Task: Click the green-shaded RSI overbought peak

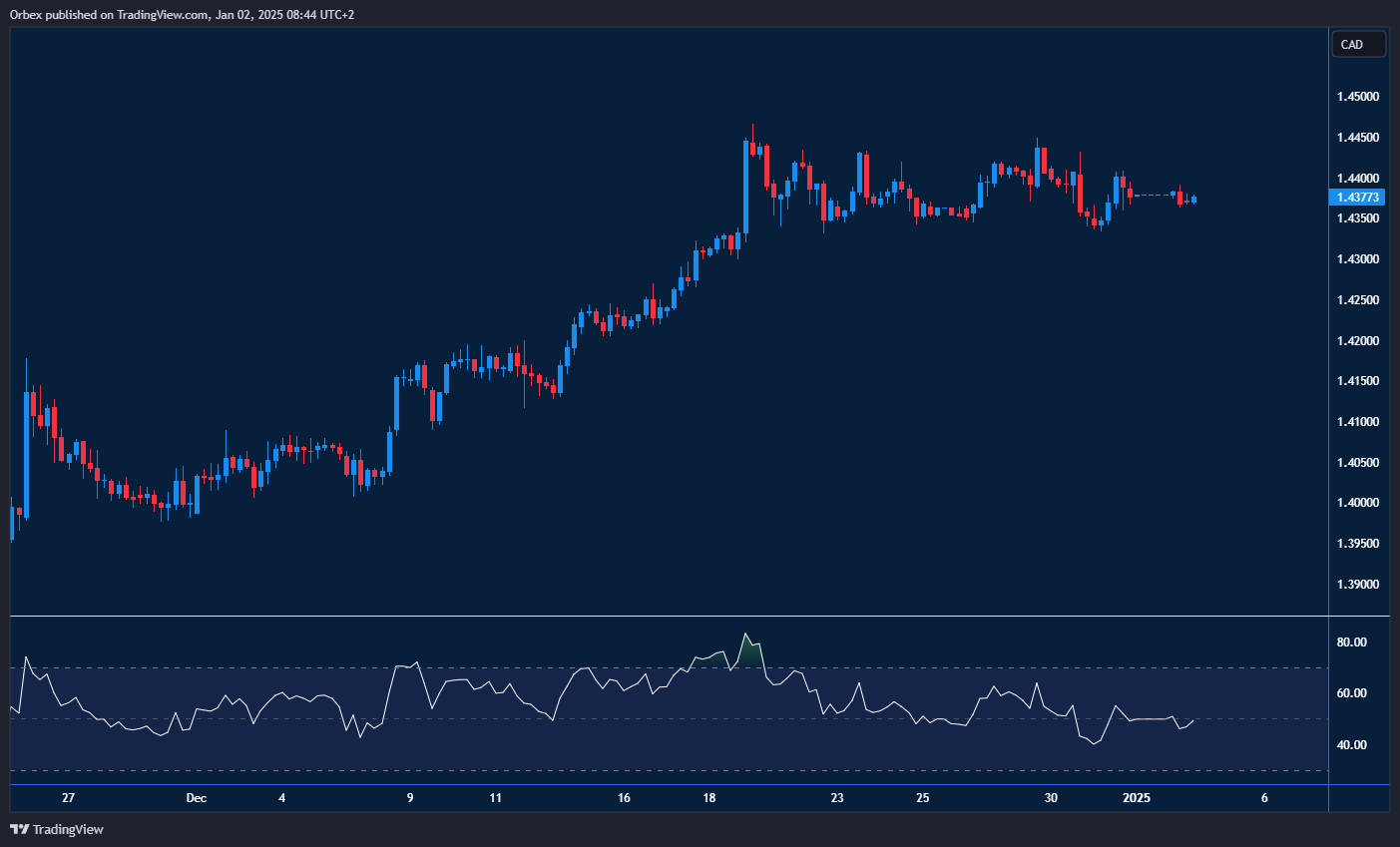Action: click(x=746, y=646)
